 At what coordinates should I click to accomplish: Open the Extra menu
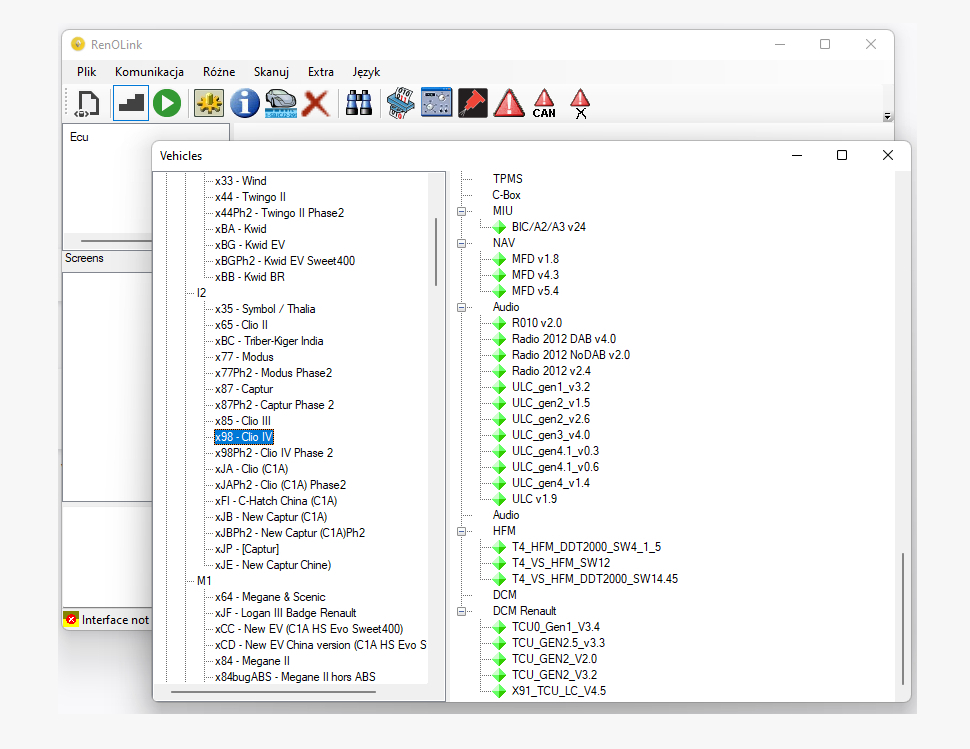pos(320,72)
